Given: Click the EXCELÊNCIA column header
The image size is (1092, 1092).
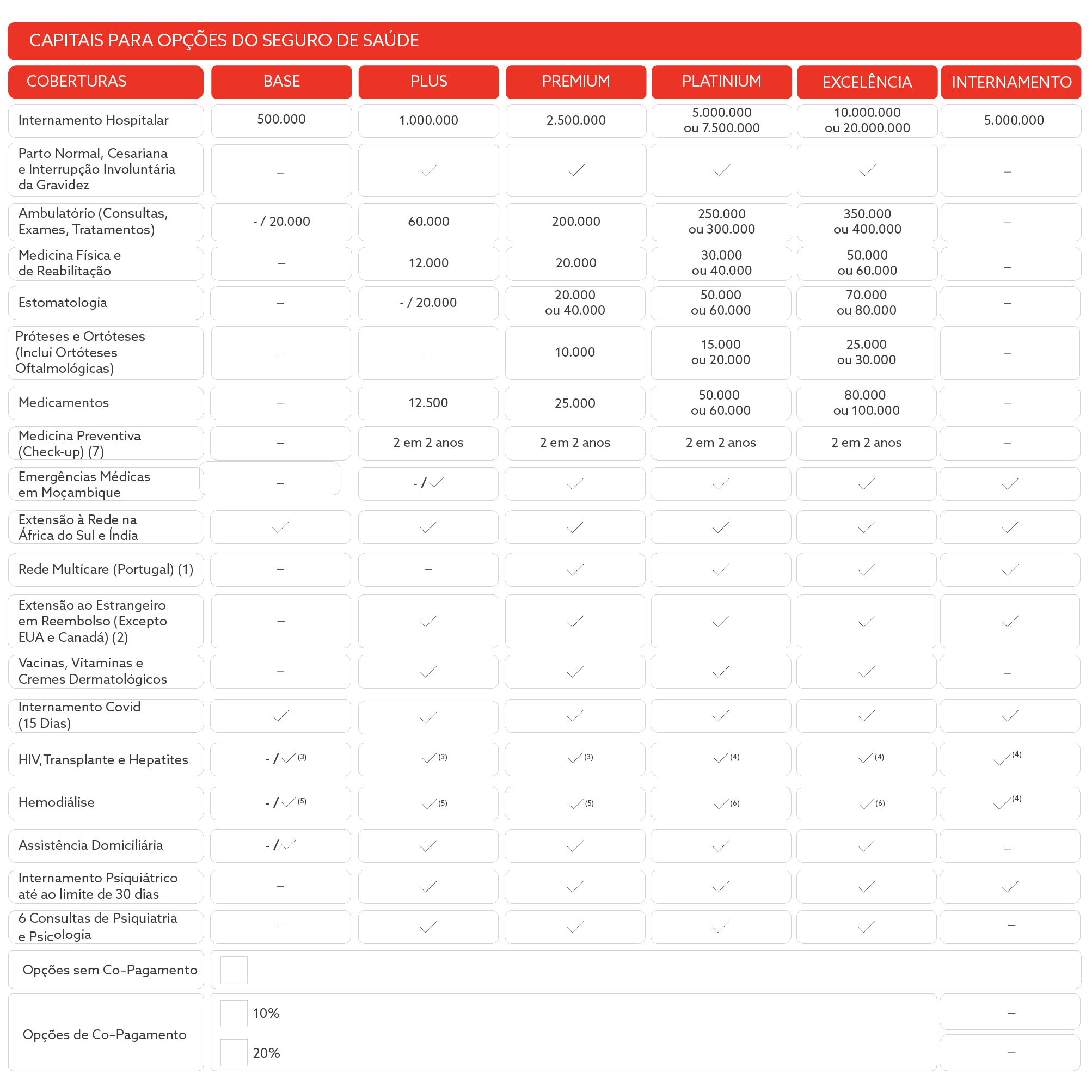Looking at the screenshot, I should tap(867, 82).
